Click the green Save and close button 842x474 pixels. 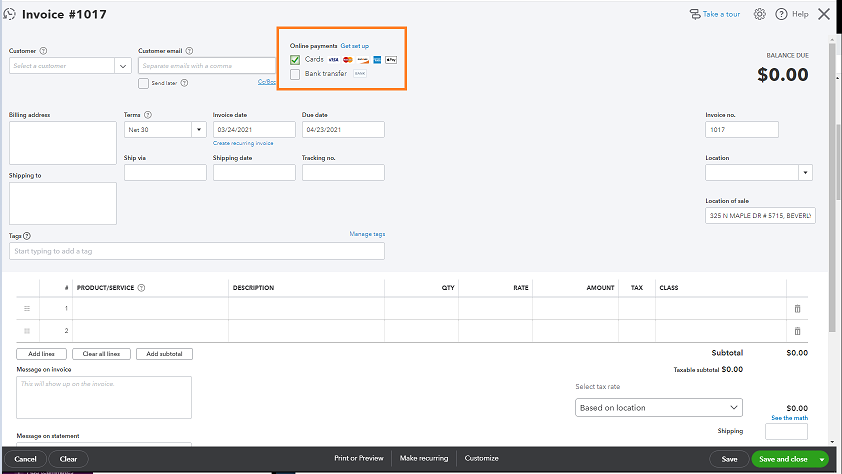[x=783, y=459]
